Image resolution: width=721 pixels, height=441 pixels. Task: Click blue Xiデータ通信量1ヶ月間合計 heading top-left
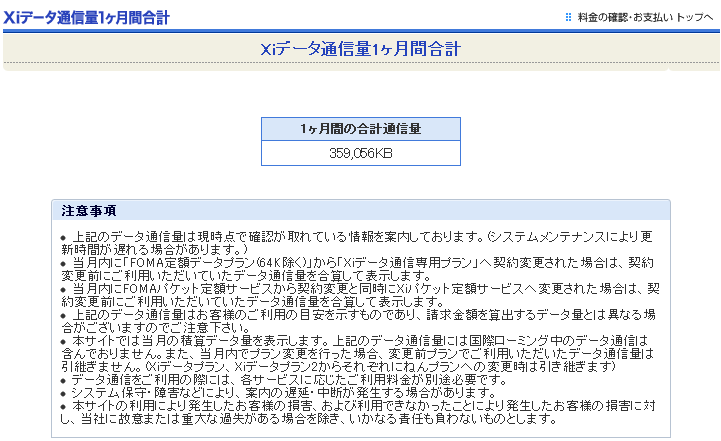point(87,17)
